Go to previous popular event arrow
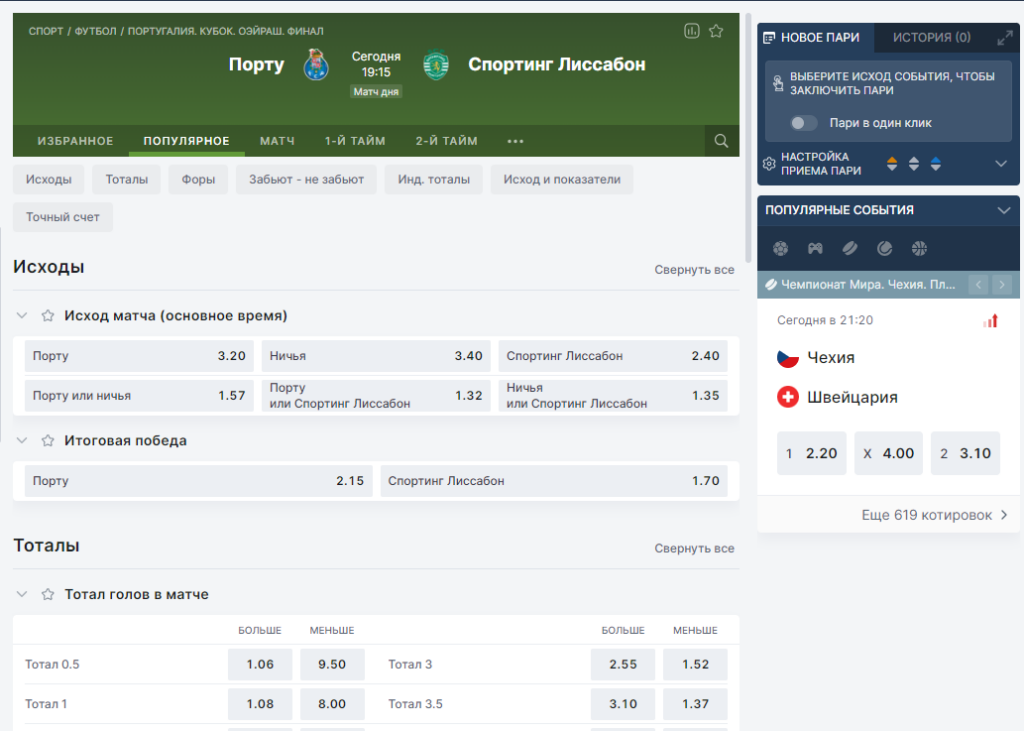The image size is (1024, 731). (978, 285)
